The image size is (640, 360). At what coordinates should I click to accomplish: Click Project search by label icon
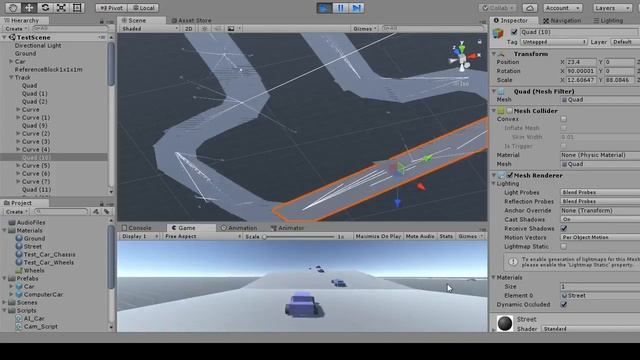click(x=107, y=211)
